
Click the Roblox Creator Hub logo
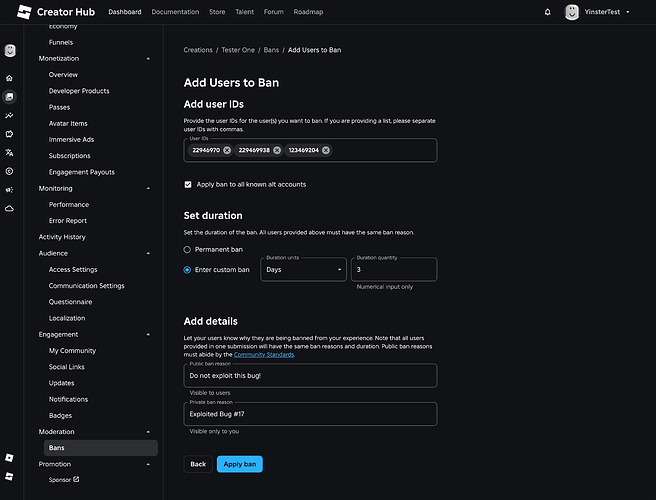coord(58,12)
